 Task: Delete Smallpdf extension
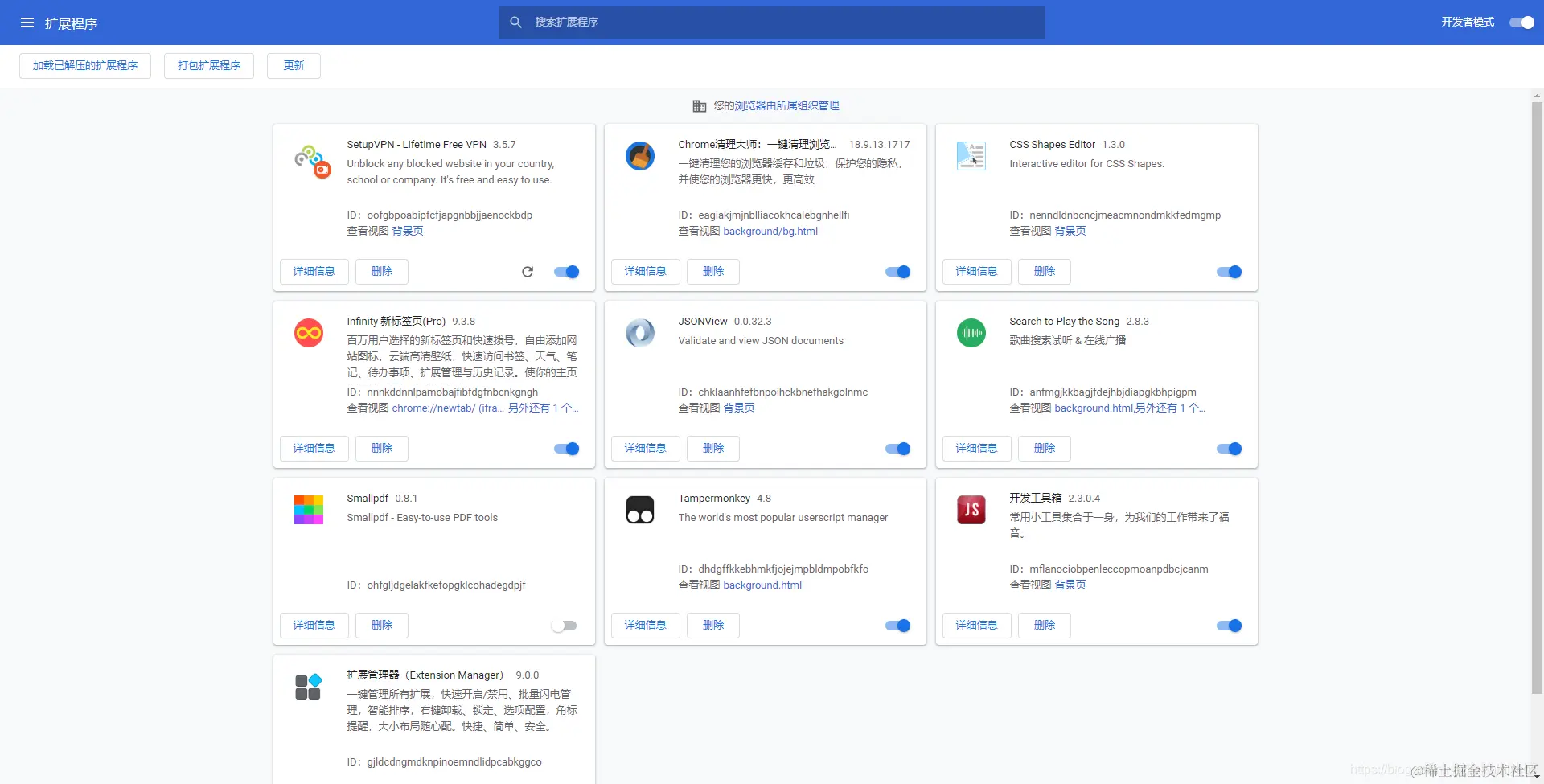(x=382, y=626)
